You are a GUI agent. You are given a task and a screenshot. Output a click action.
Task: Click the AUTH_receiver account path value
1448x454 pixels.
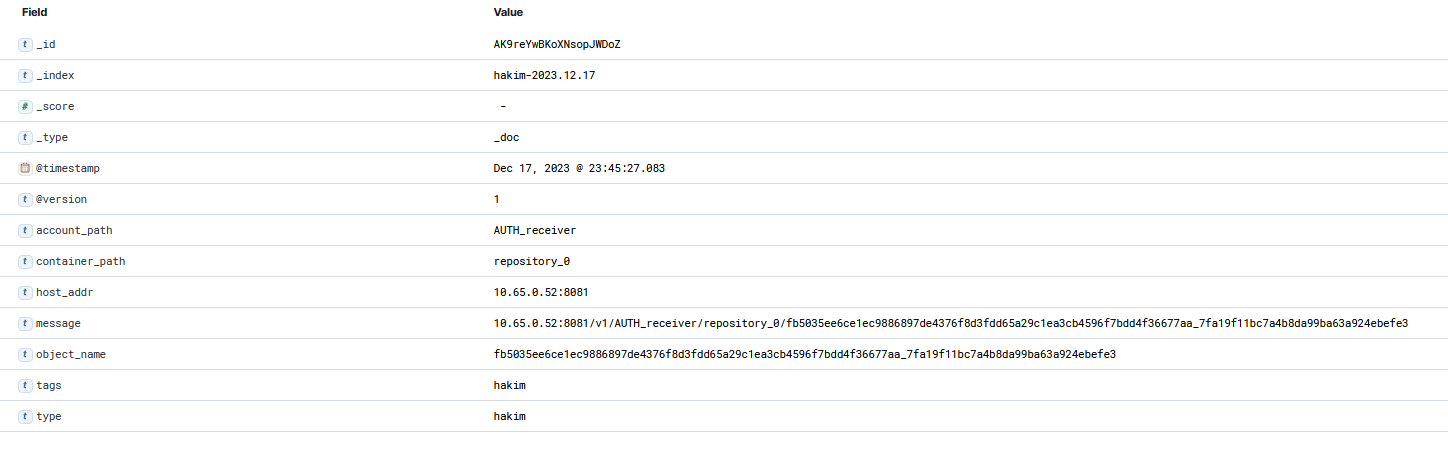coord(535,231)
